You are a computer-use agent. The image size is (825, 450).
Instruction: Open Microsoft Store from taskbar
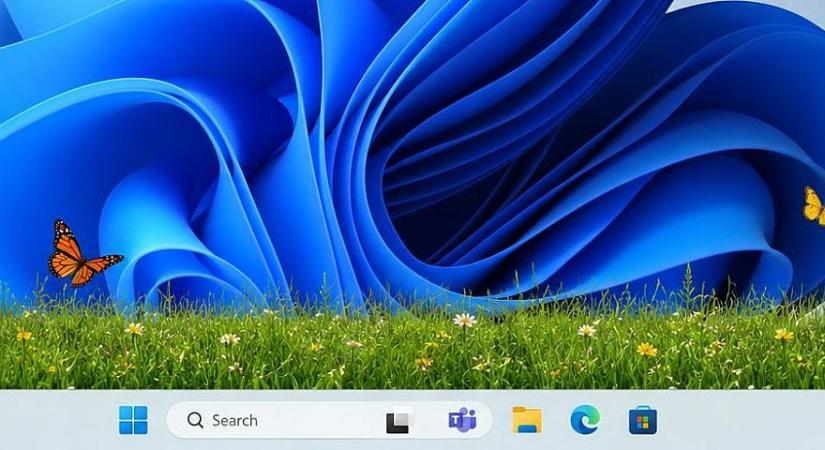click(642, 421)
